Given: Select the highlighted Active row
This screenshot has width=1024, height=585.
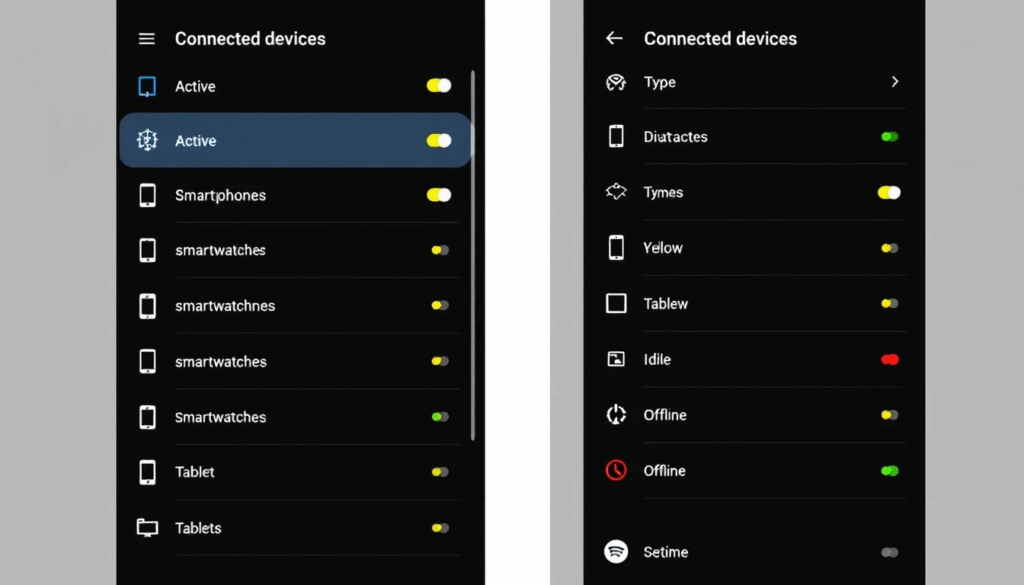Looking at the screenshot, I should coord(295,140).
